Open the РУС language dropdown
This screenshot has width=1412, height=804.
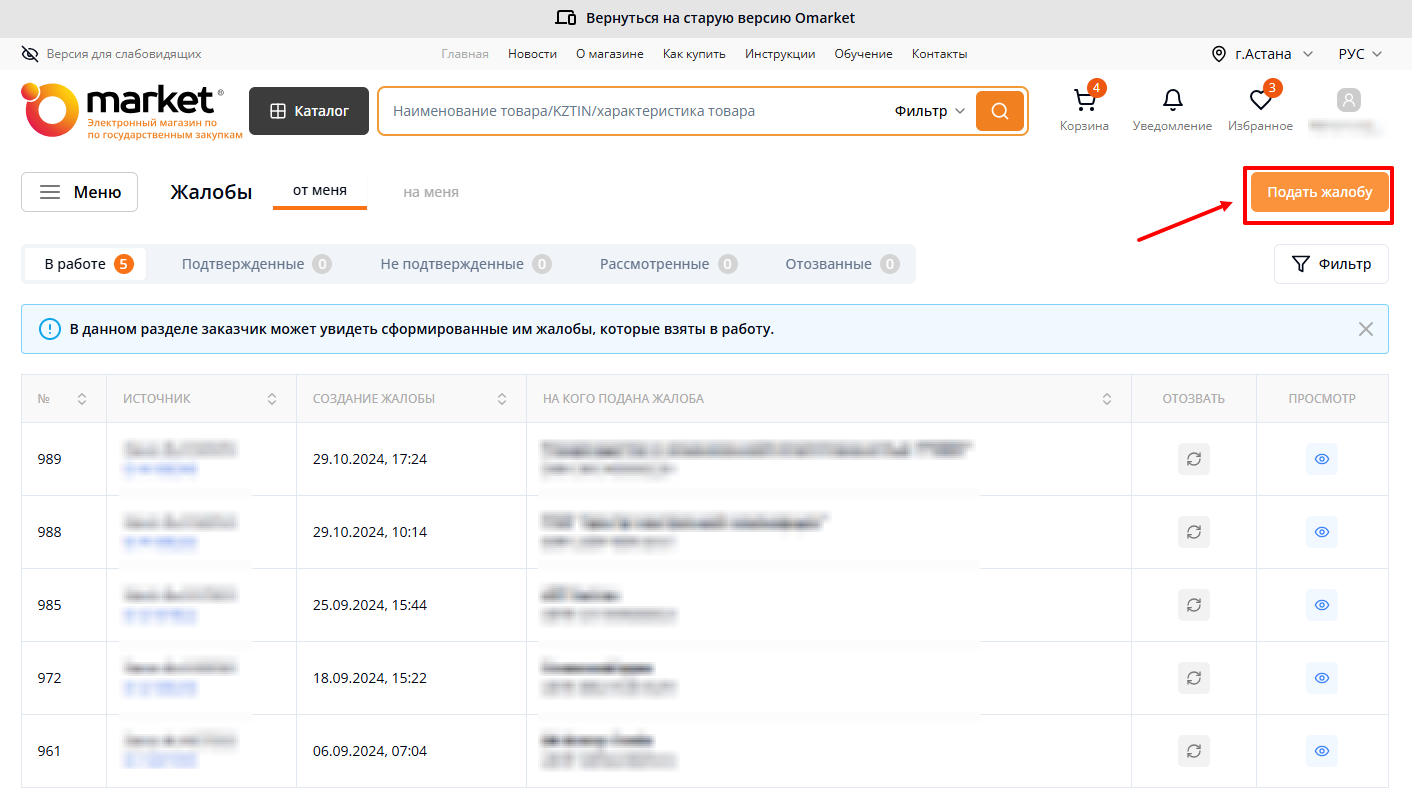tap(1359, 54)
